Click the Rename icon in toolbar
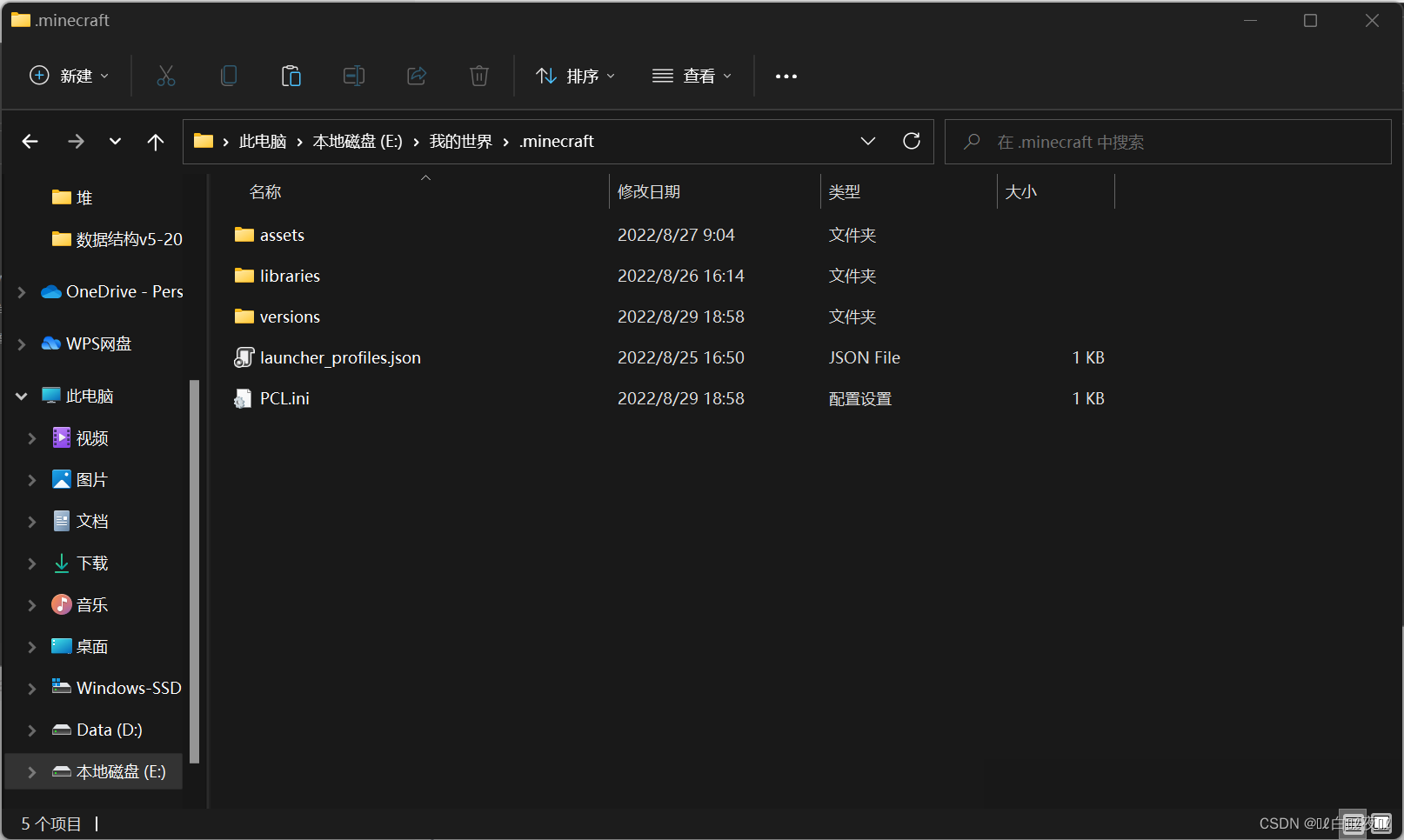 tap(354, 76)
